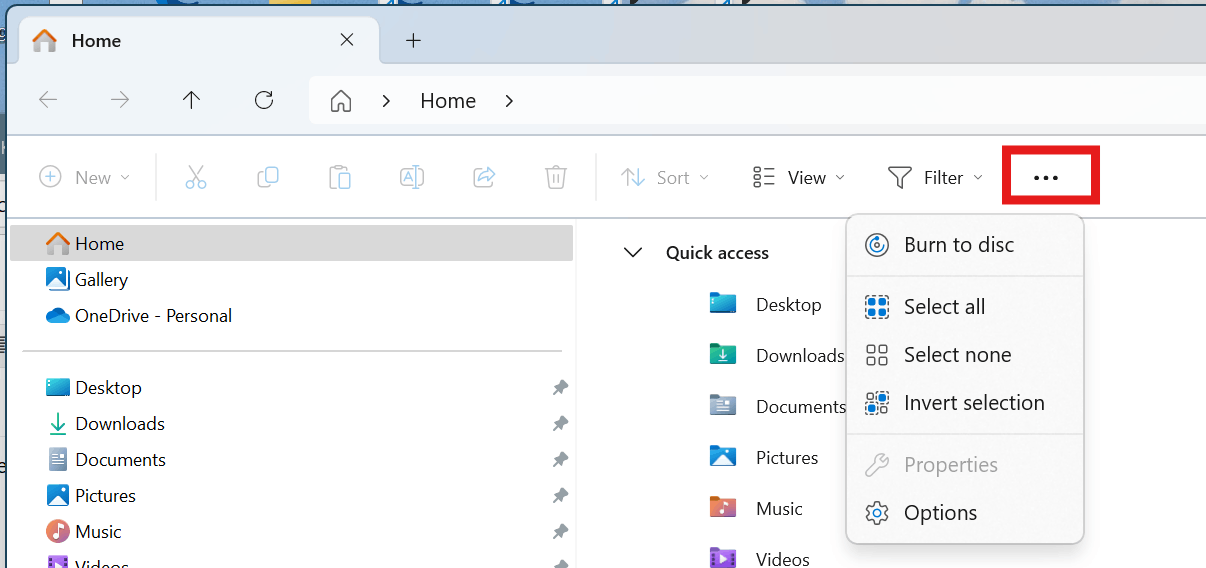The image size is (1206, 568).
Task: Click the Cut scissors icon
Action: [x=196, y=178]
